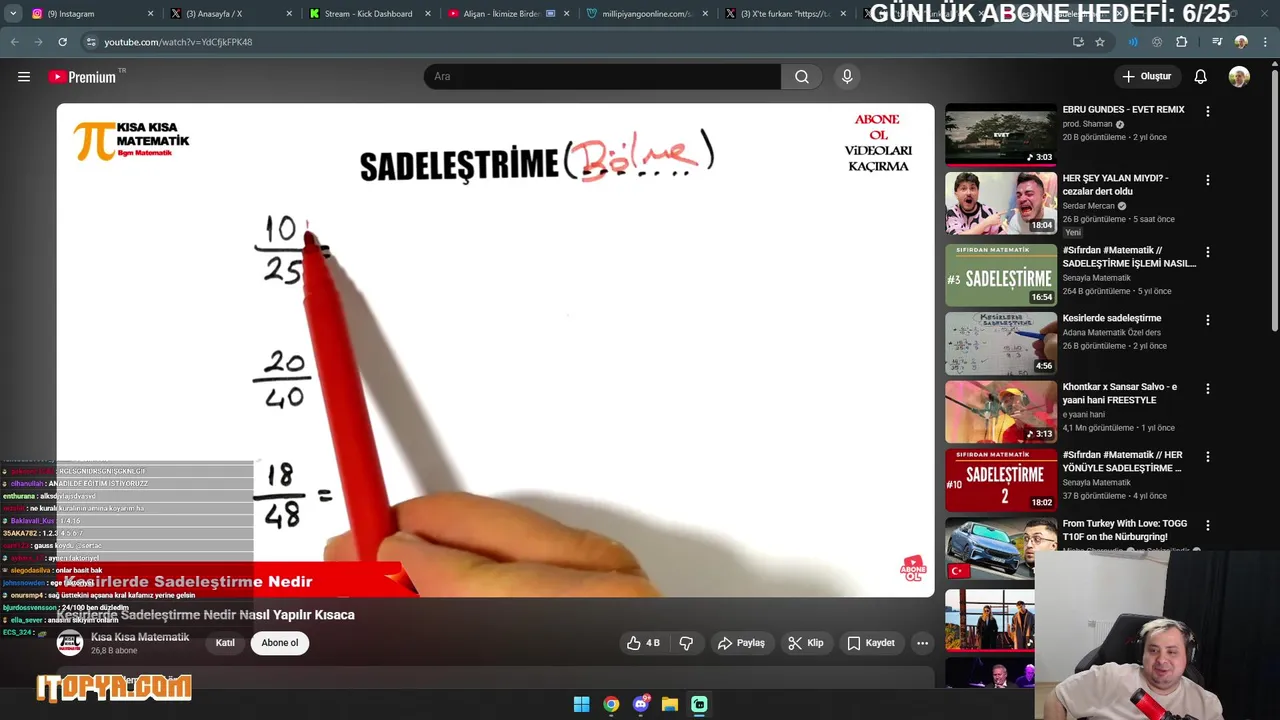Viewport: 1280px width, 720px height.
Task: Click Adana Matematik Özel ders channel name
Action: [1111, 332]
